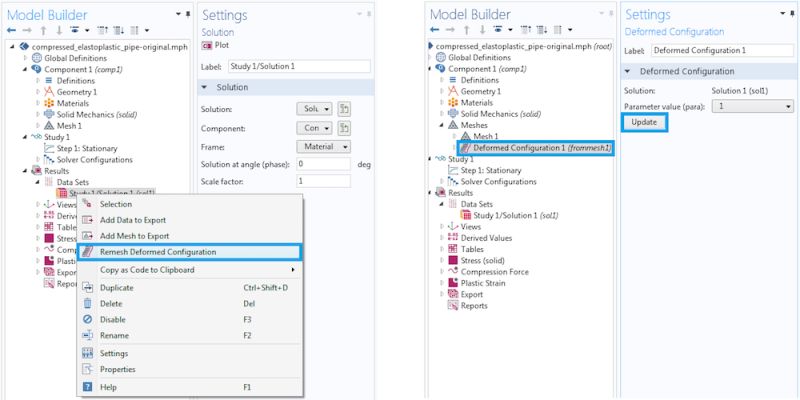
Task: Click the Update button
Action: point(644,122)
